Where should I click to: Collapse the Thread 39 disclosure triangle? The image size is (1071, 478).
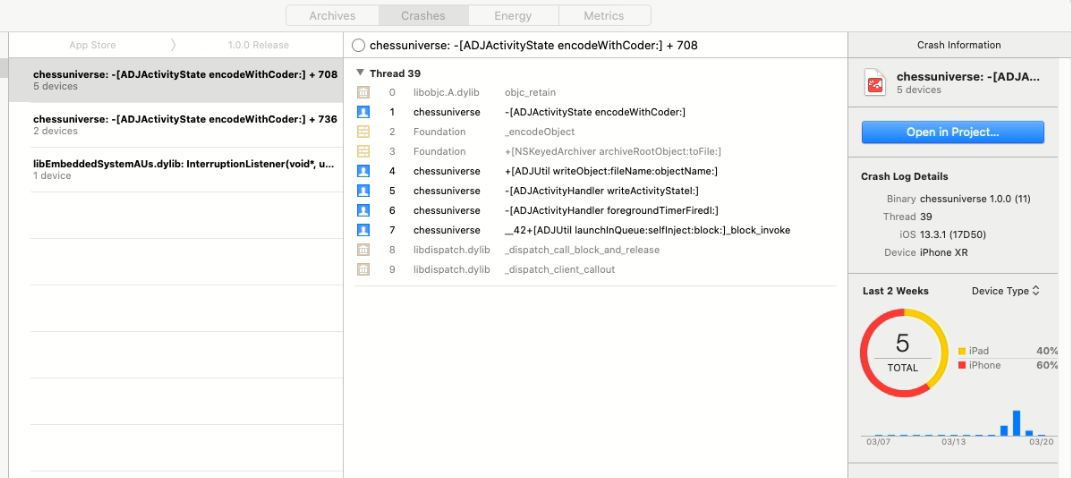click(361, 72)
